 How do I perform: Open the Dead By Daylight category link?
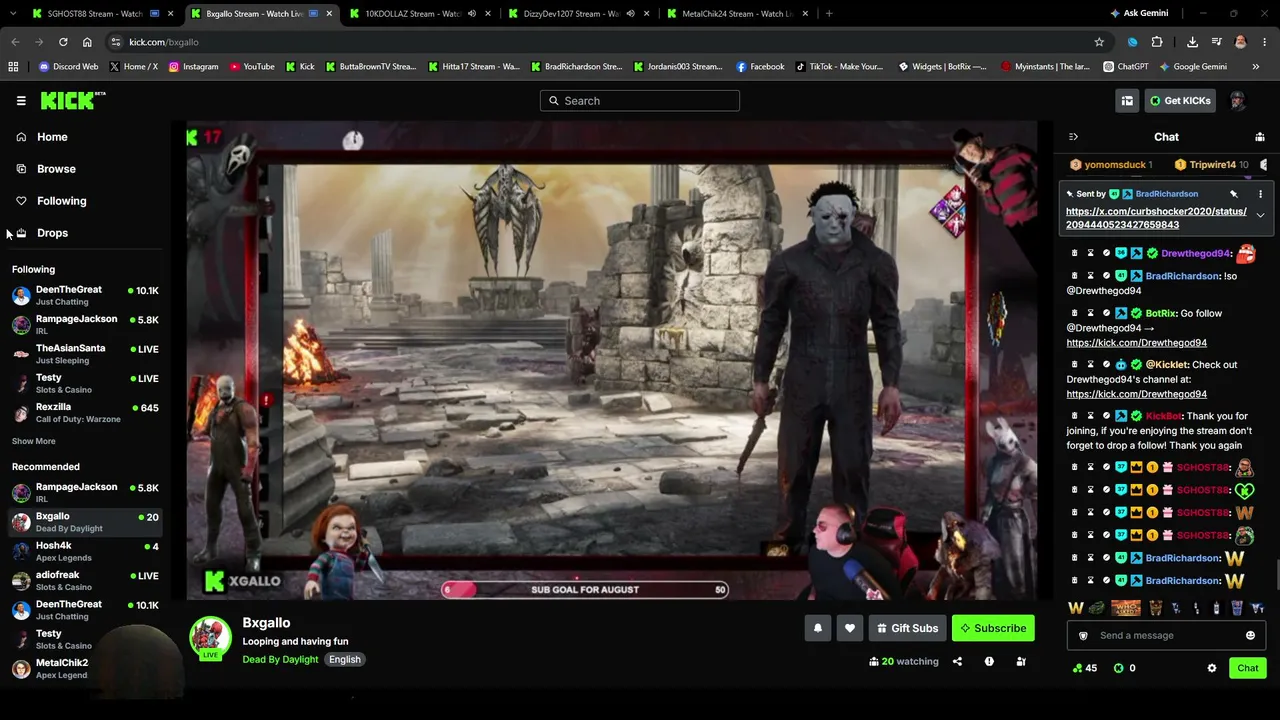pyautogui.click(x=280, y=659)
